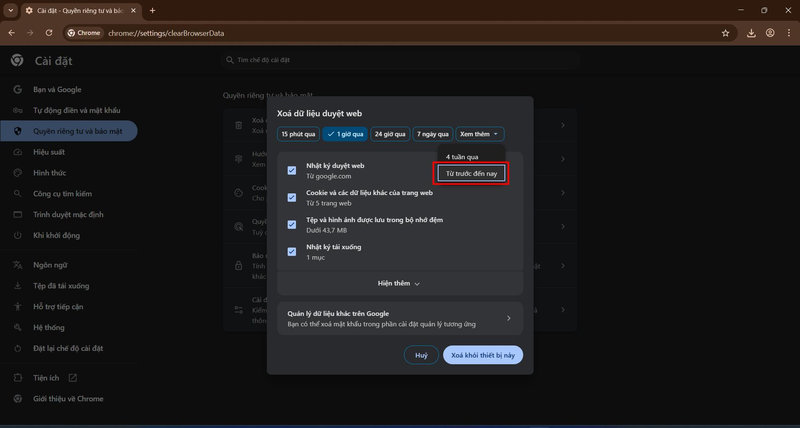800x428 pixels.
Task: Click the Google G icon for Bạn và Google
Action: (17, 89)
